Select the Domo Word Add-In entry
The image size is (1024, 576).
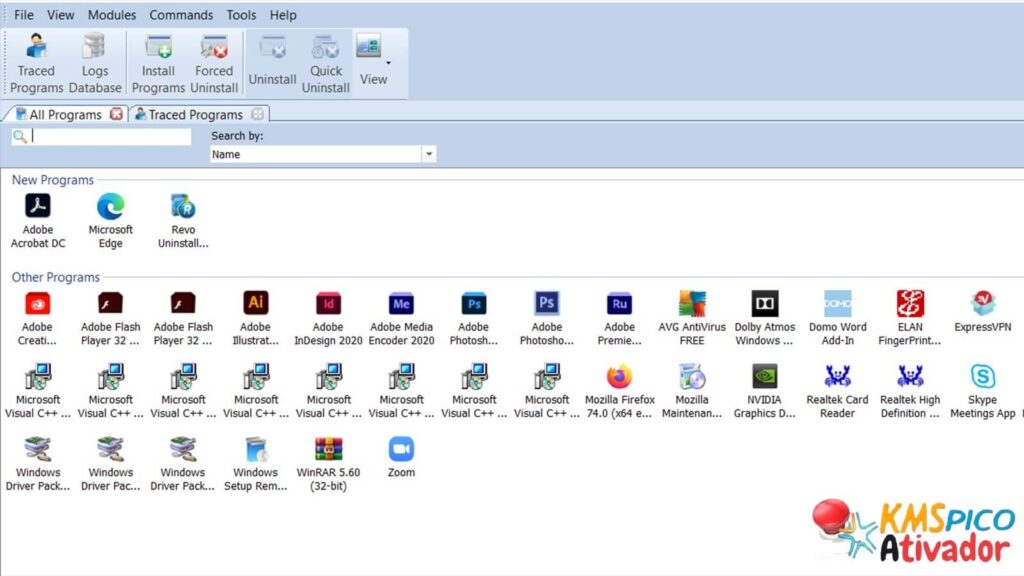tap(837, 318)
